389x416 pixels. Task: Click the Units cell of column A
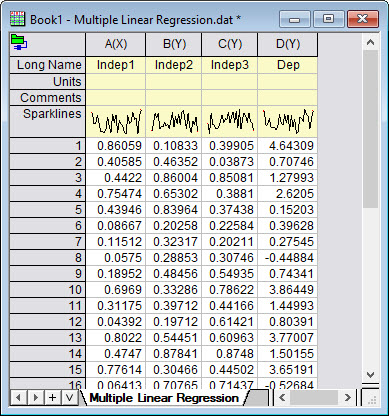[x=116, y=81]
